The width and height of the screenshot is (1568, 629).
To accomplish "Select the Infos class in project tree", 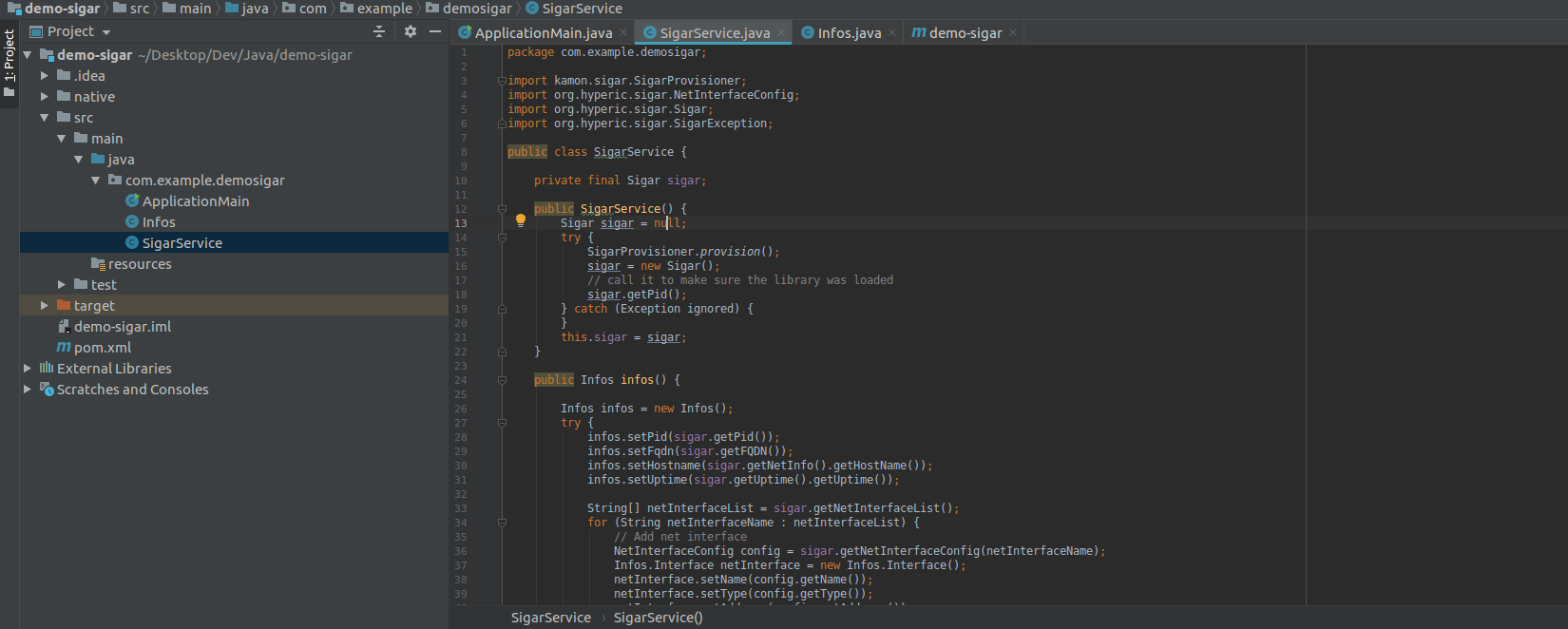I will coord(159,222).
